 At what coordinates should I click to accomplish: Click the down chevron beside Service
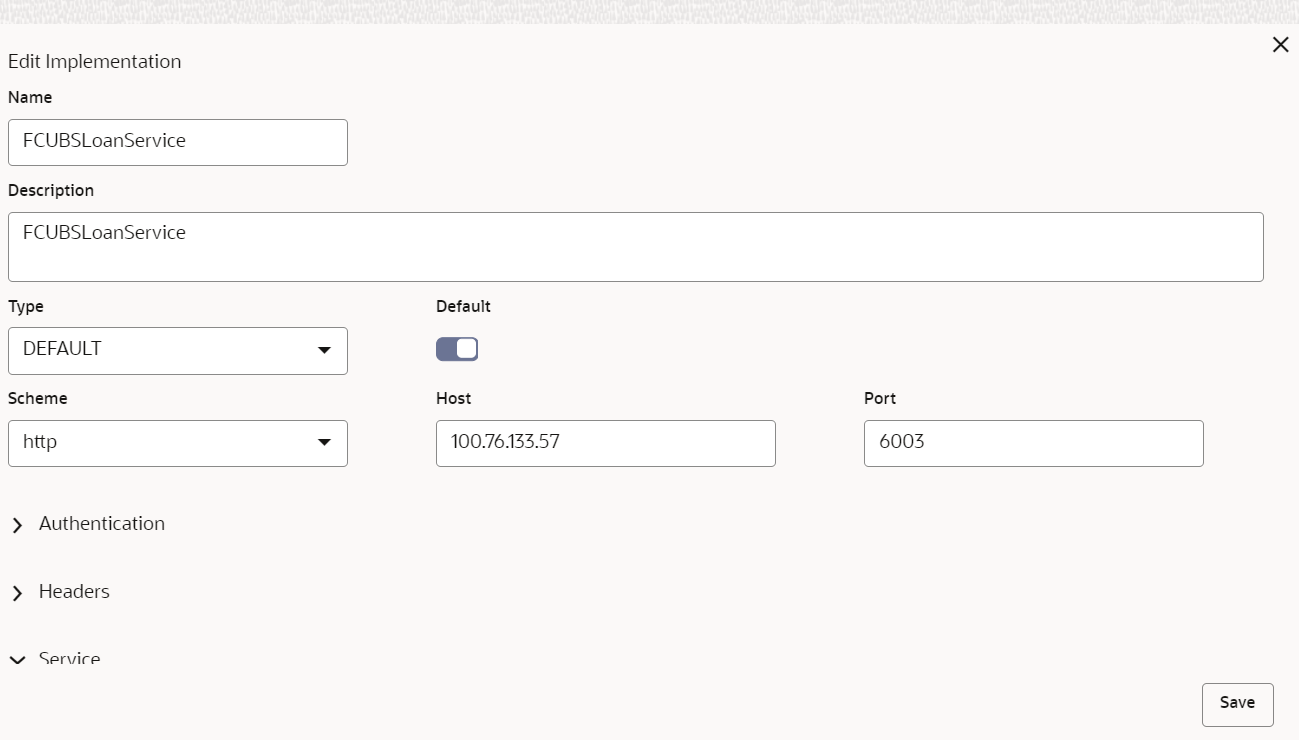click(x=17, y=660)
